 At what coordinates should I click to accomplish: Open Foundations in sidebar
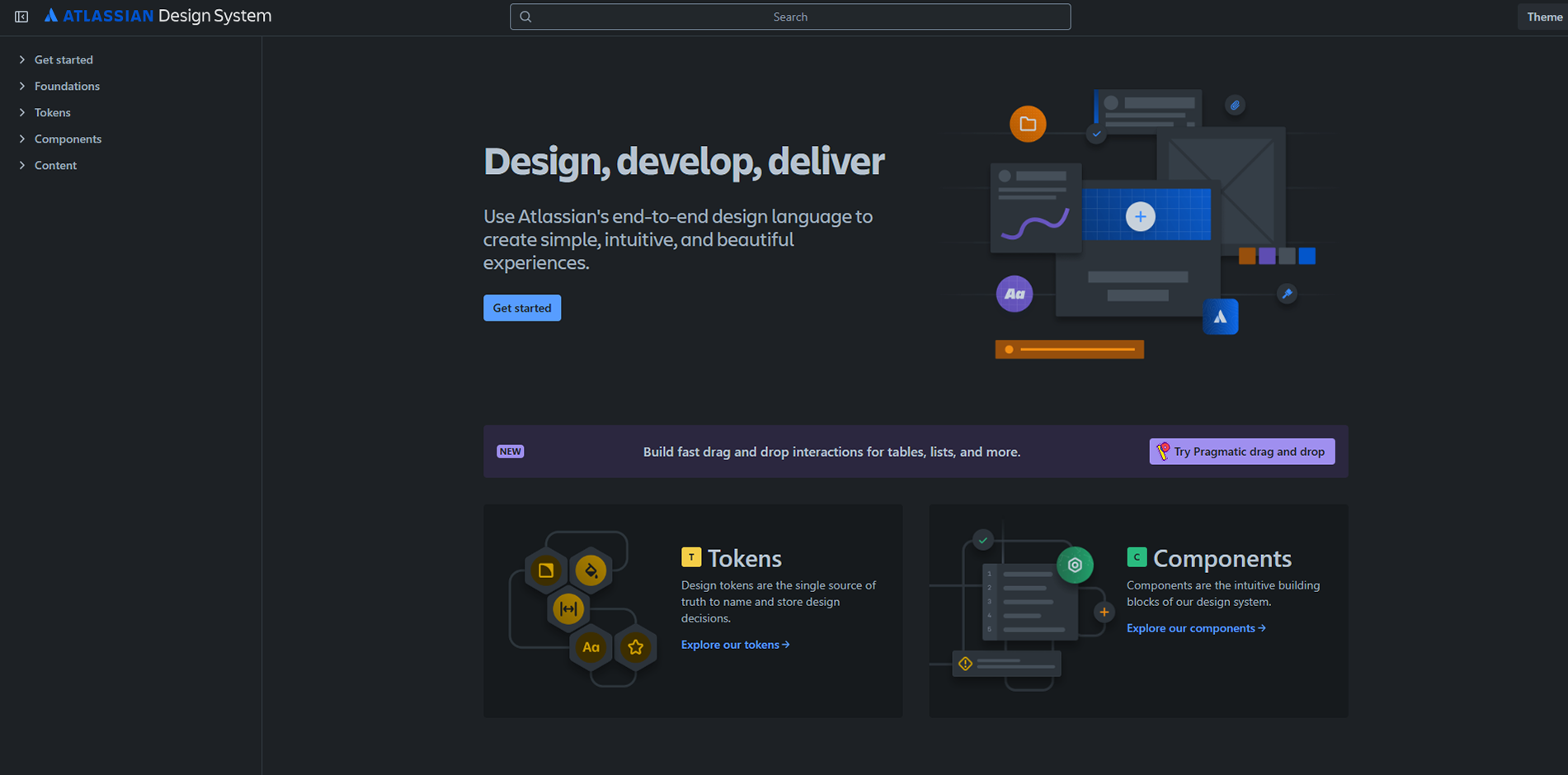[x=67, y=86]
